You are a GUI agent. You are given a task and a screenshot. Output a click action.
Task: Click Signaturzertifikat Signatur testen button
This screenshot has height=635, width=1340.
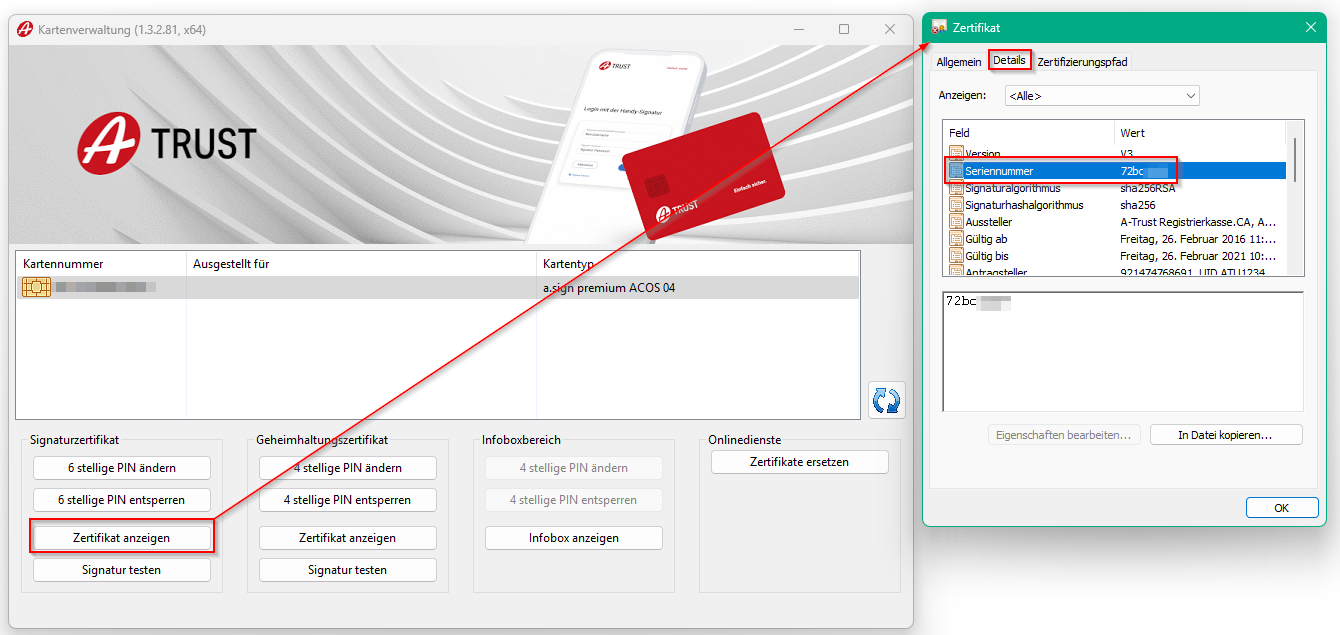(x=122, y=570)
